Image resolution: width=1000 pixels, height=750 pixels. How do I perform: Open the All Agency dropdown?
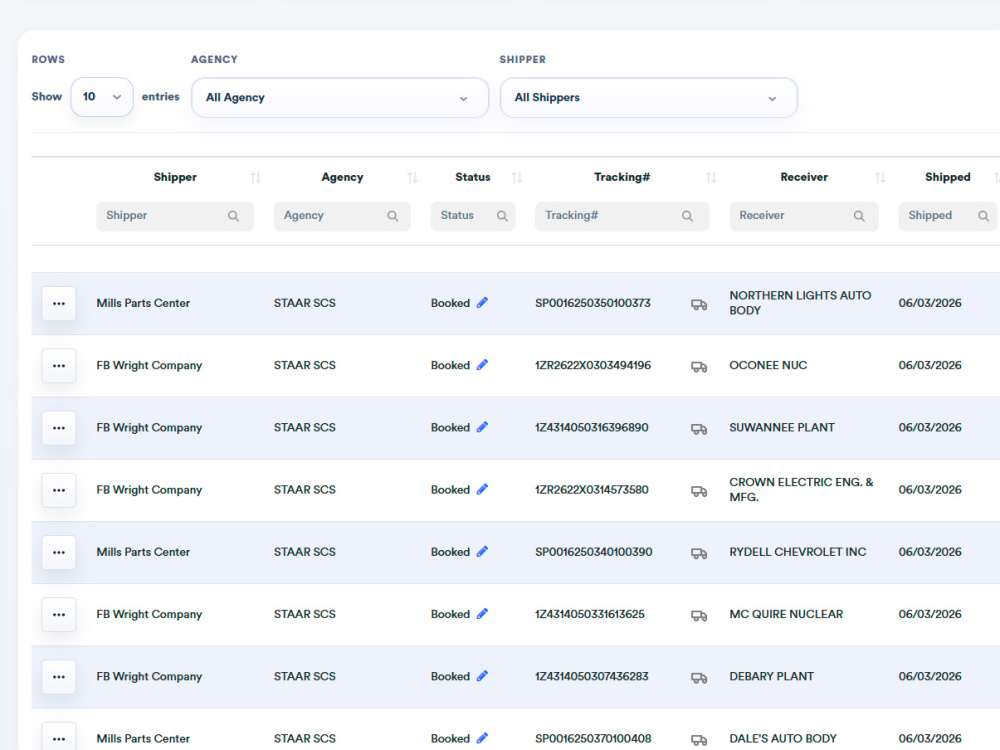click(340, 98)
